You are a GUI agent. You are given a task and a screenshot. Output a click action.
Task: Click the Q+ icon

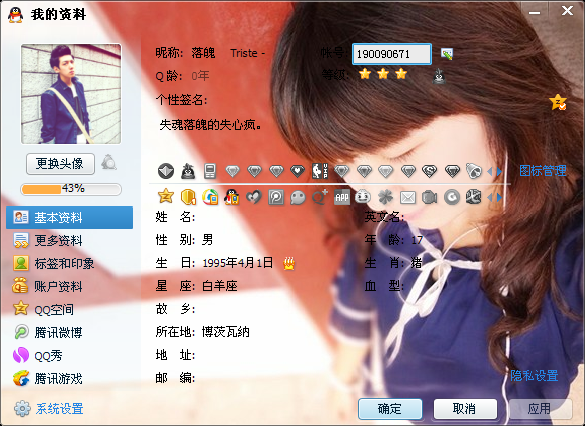point(320,197)
